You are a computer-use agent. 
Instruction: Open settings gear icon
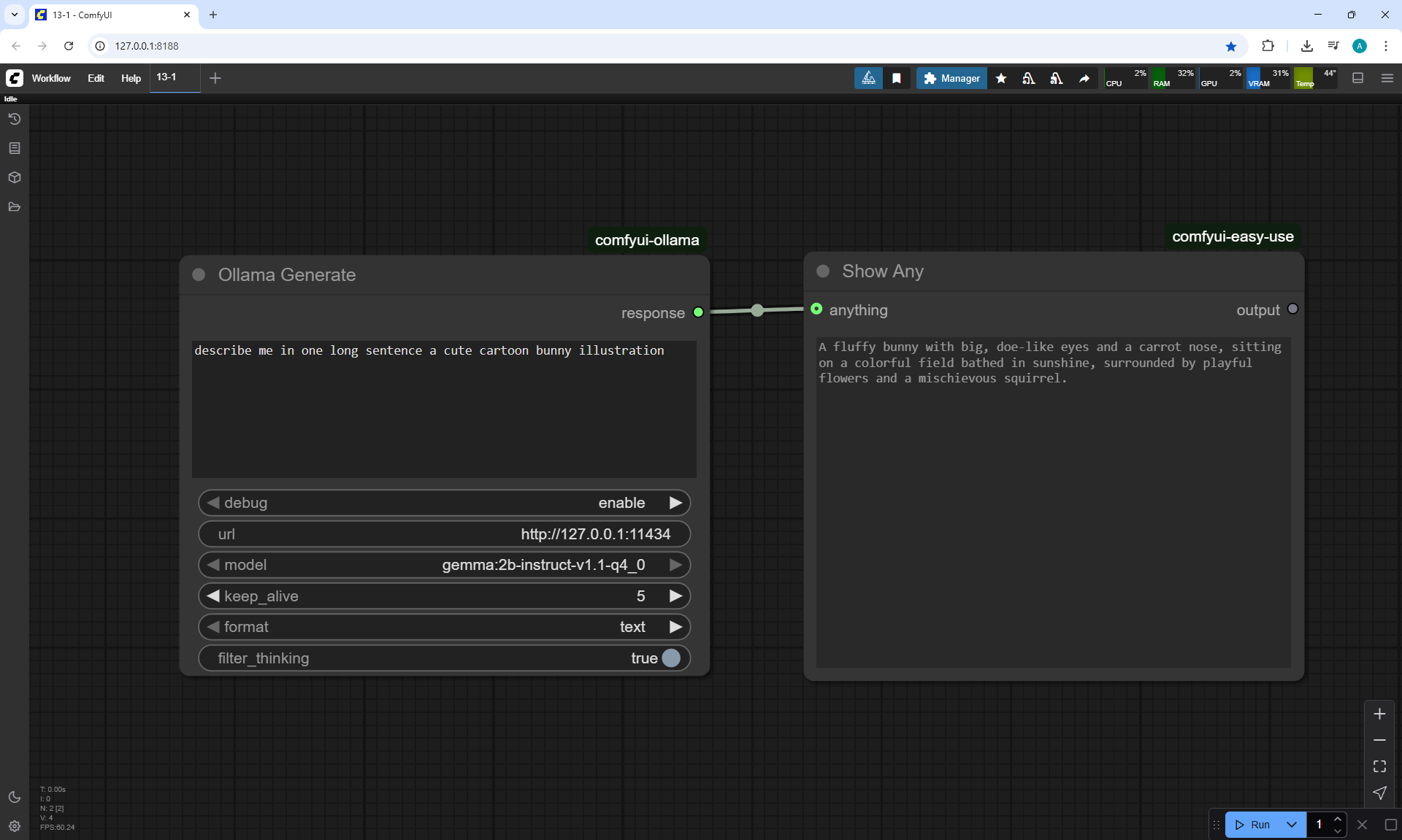[x=15, y=826]
